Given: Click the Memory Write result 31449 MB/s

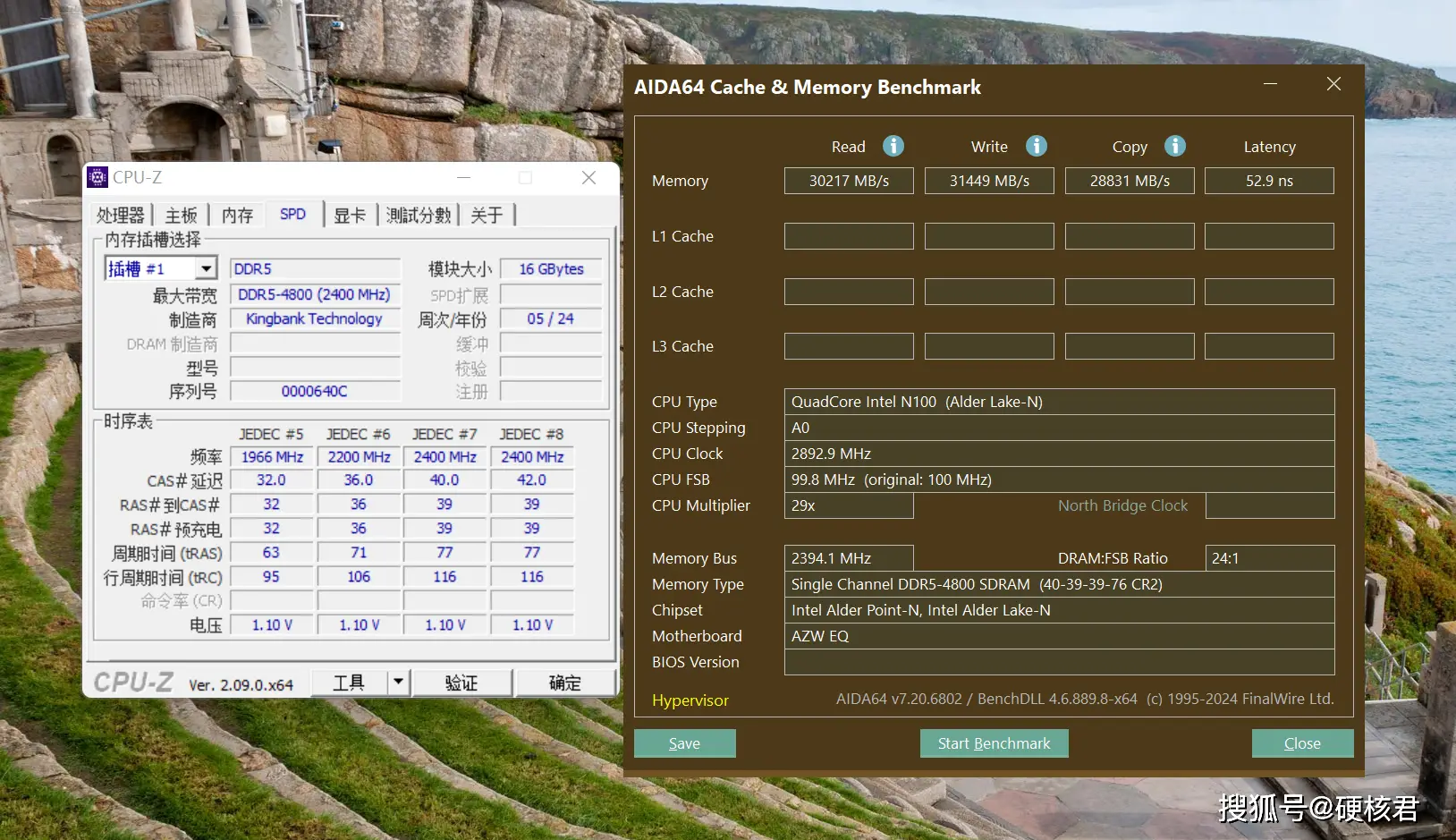Looking at the screenshot, I should tap(989, 181).
